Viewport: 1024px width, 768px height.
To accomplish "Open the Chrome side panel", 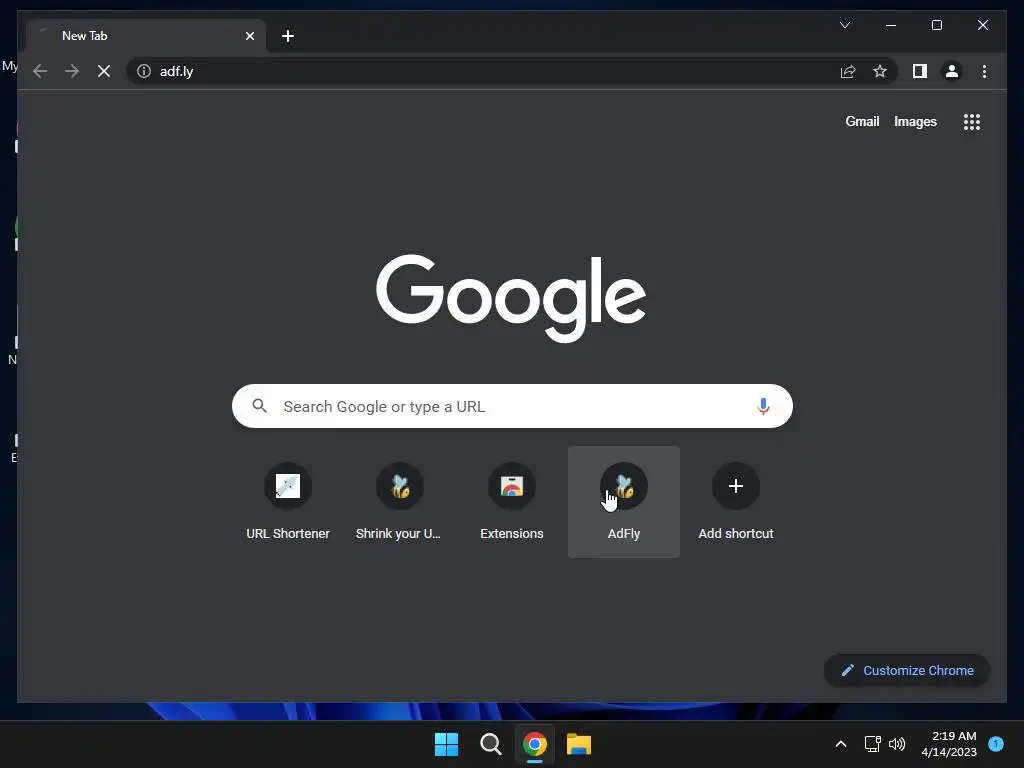I will (920, 71).
